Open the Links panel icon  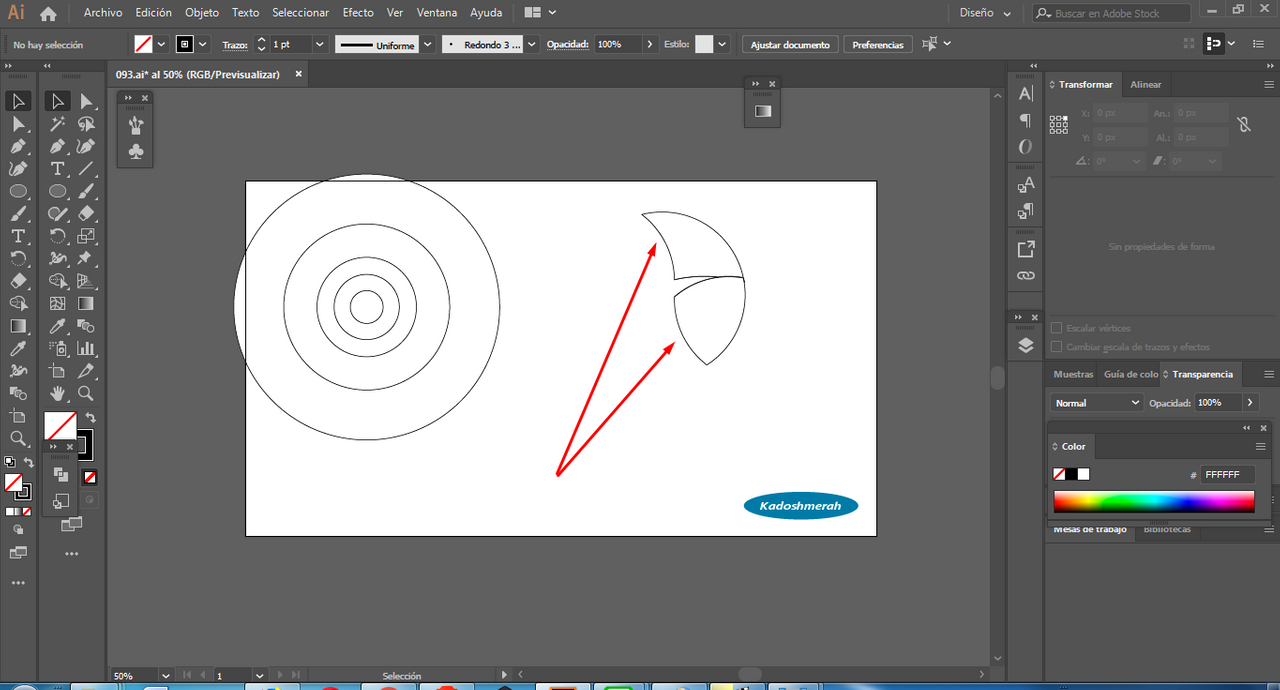click(x=1026, y=275)
